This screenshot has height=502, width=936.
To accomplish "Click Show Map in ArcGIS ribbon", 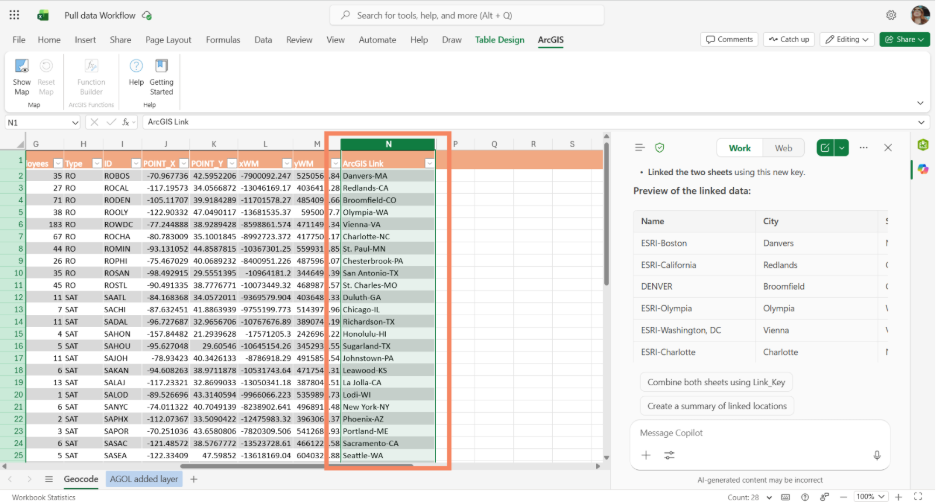I will coord(21,77).
